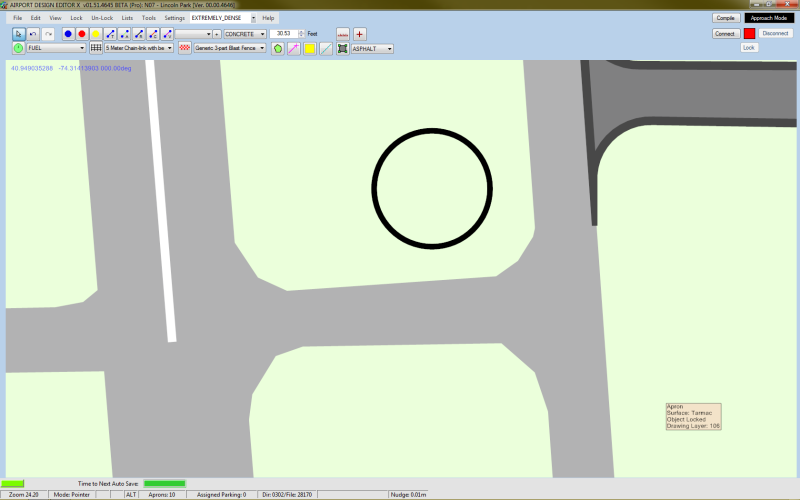Select the blue circle node tool
The width and height of the screenshot is (800, 500).
pos(68,34)
